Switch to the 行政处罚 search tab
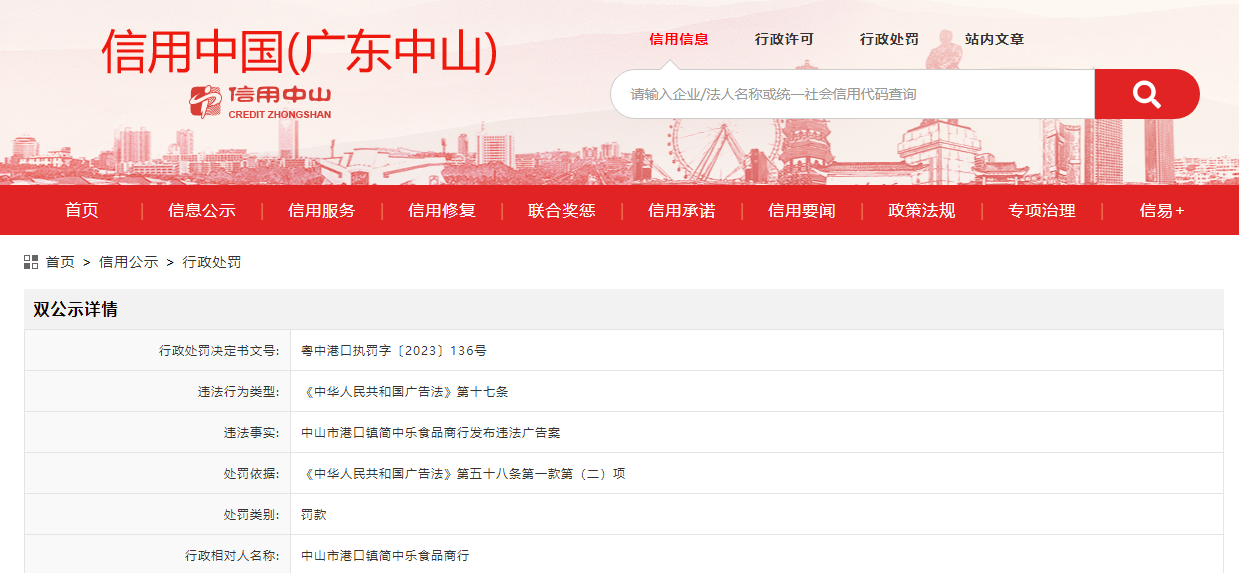Screen dimensions: 1239x573 tap(889, 40)
